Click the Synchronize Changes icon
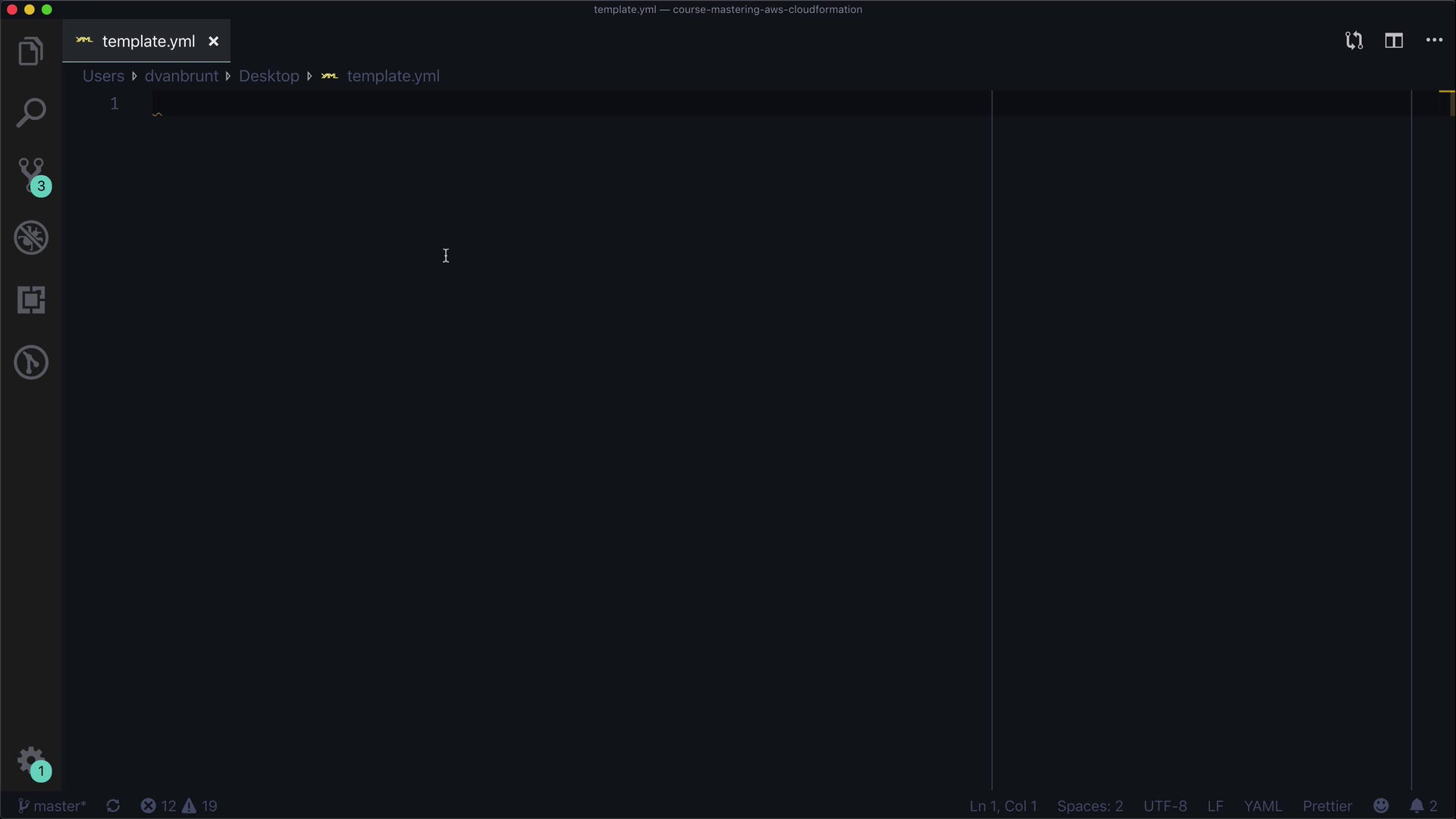Viewport: 1456px width, 819px height. point(113,806)
